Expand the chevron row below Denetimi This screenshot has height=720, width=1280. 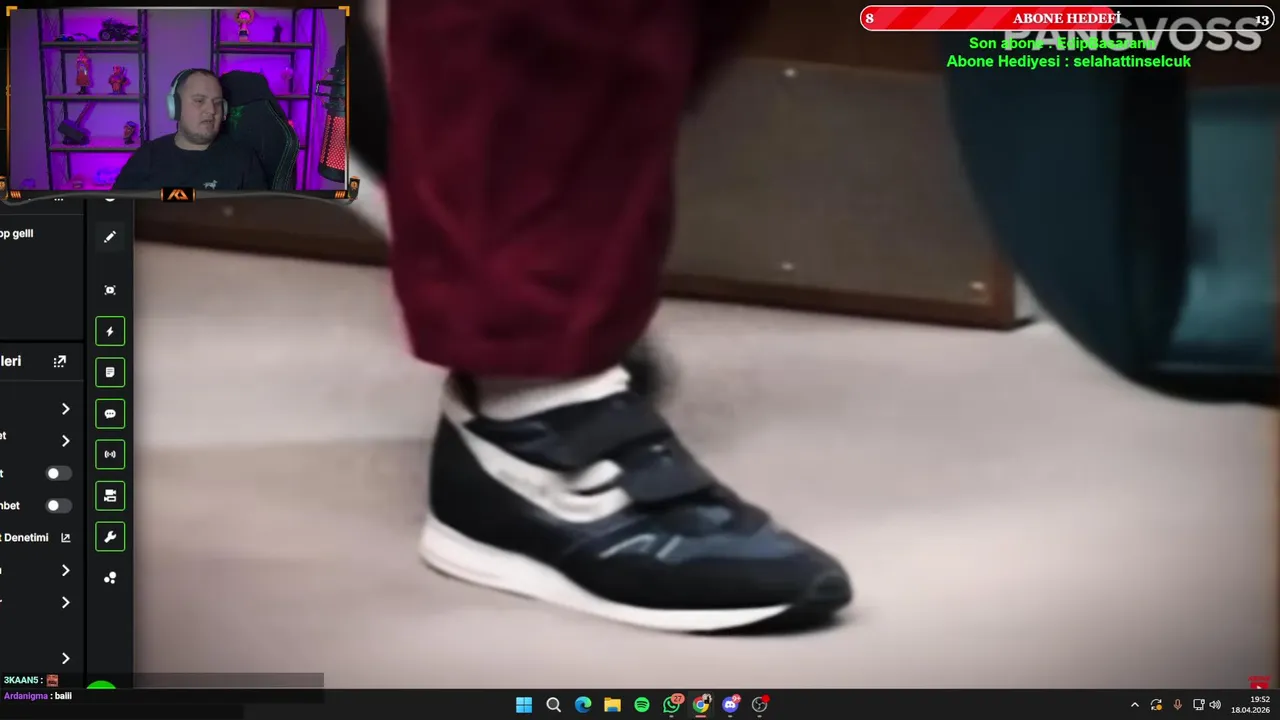click(x=65, y=570)
